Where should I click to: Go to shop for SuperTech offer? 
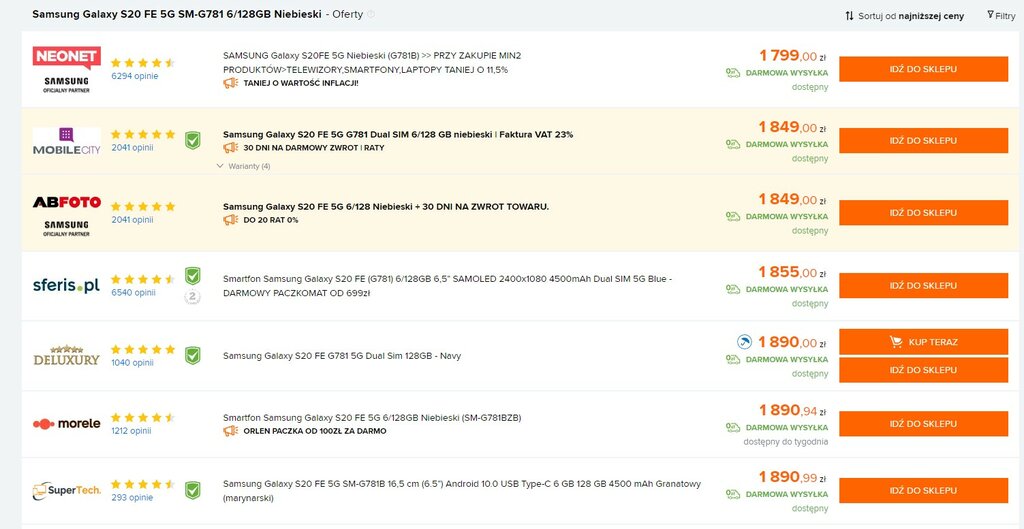coord(923,490)
